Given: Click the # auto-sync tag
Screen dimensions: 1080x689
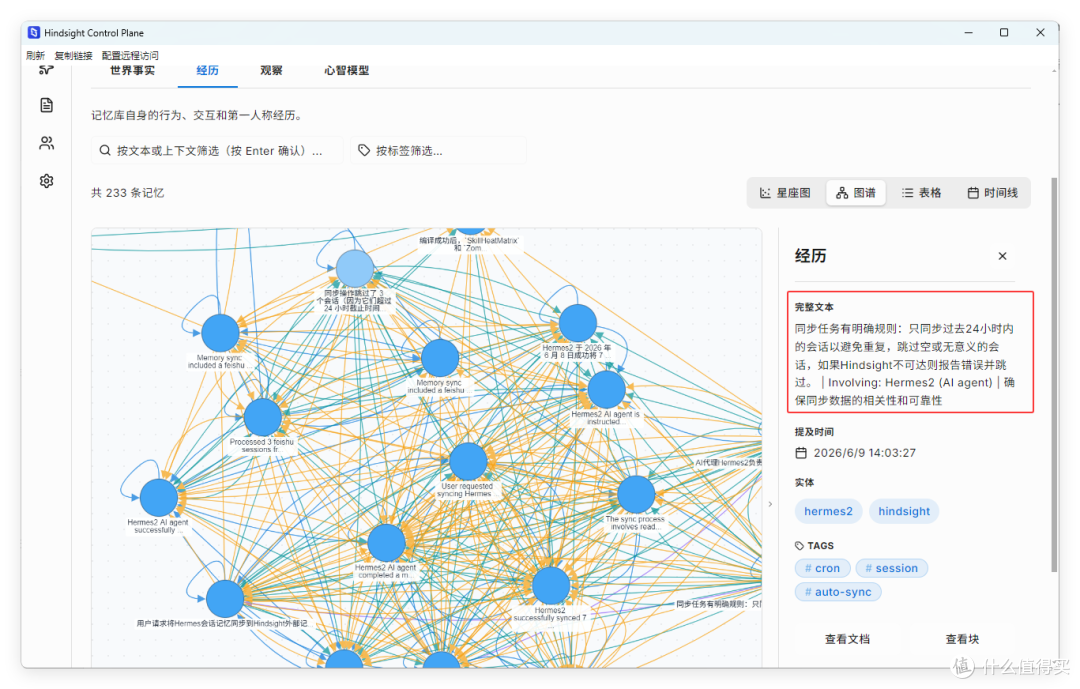Looking at the screenshot, I should point(838,592).
